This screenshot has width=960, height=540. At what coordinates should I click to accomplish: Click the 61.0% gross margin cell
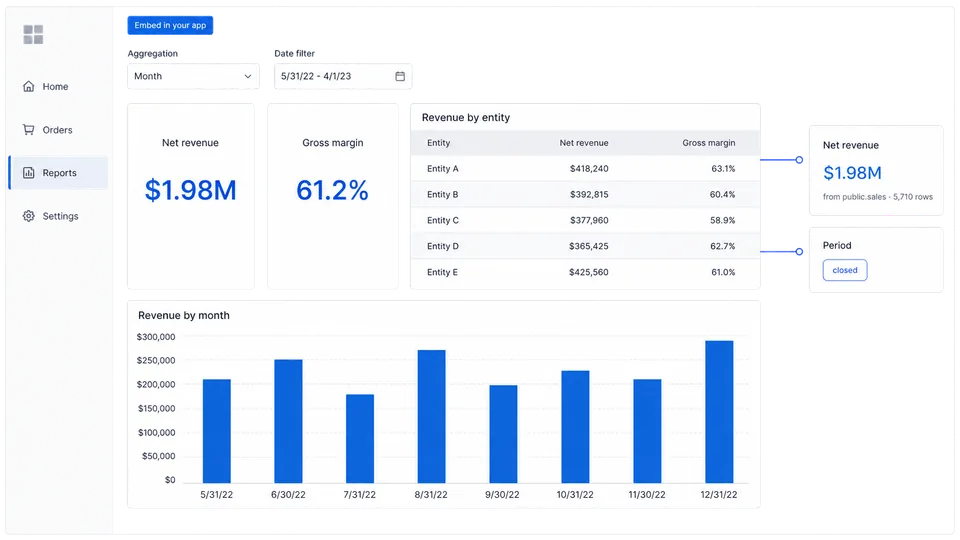point(723,272)
